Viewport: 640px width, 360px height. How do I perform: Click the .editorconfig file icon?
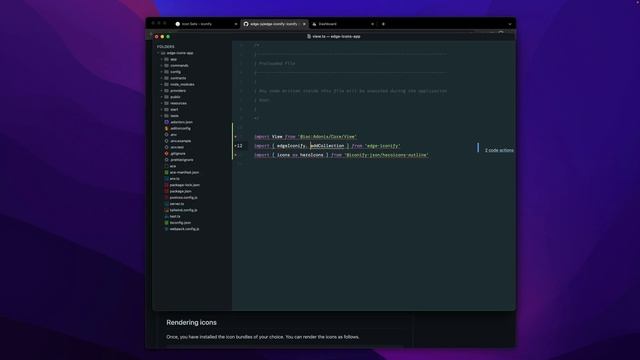pos(167,128)
